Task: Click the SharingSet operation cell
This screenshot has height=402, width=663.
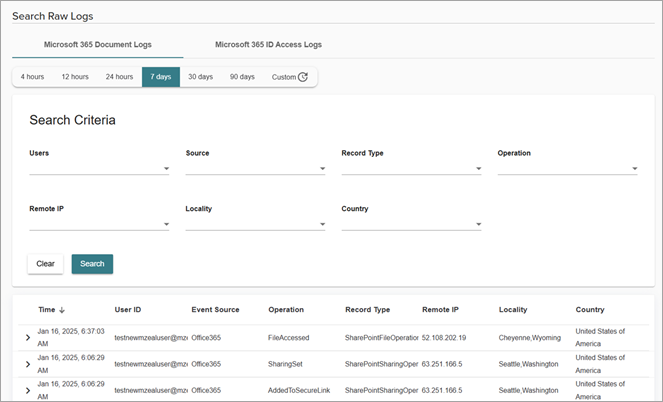Action: click(x=285, y=364)
